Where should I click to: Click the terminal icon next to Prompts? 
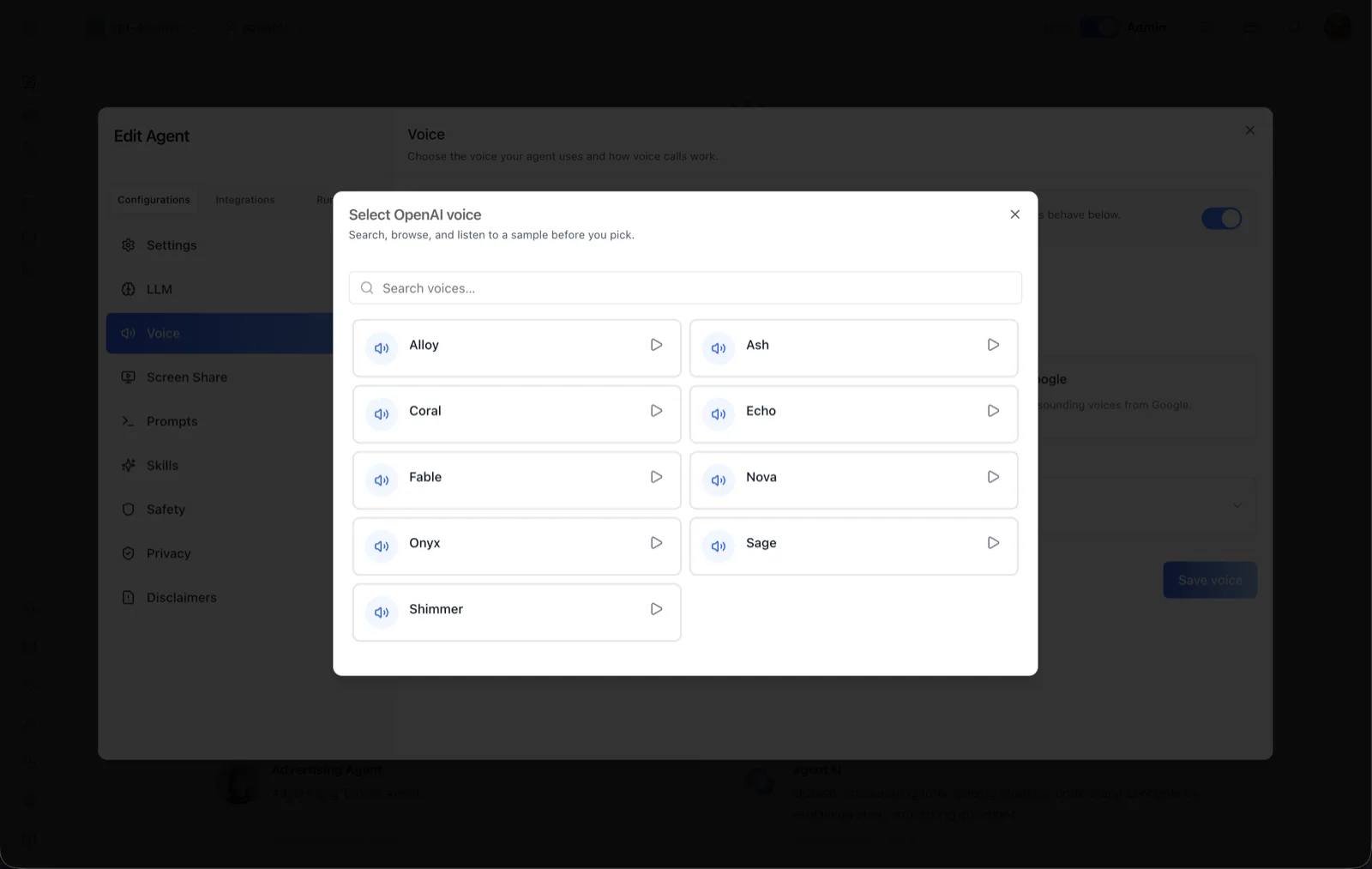click(129, 421)
